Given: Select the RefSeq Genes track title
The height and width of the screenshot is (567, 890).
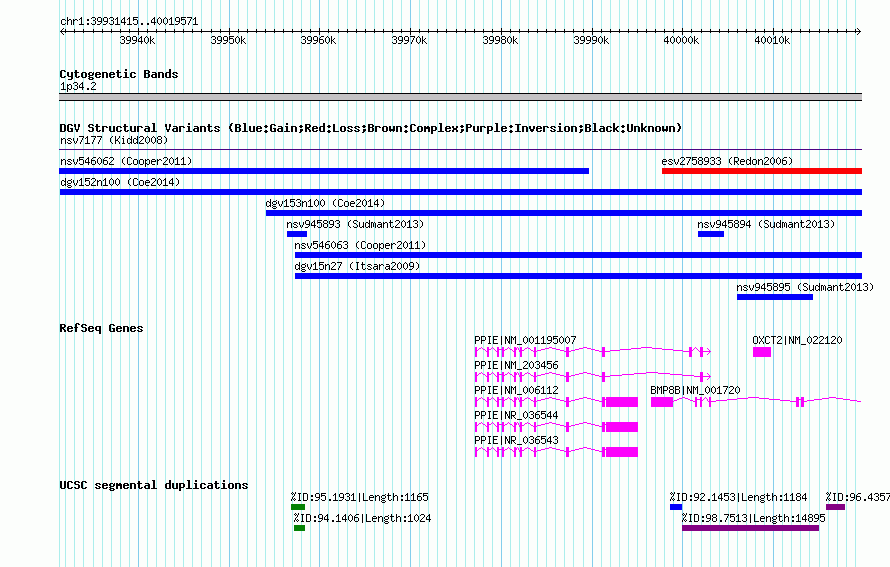Looking at the screenshot, I should [x=101, y=328].
